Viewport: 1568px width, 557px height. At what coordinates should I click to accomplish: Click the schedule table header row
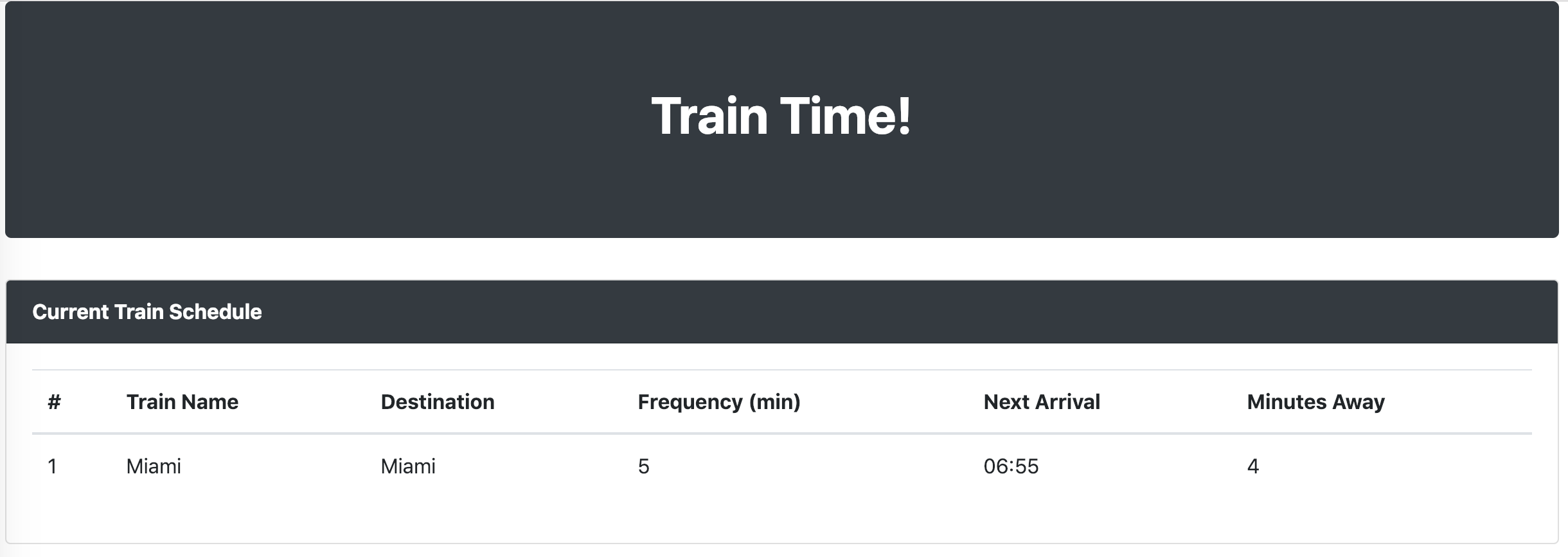(x=783, y=401)
